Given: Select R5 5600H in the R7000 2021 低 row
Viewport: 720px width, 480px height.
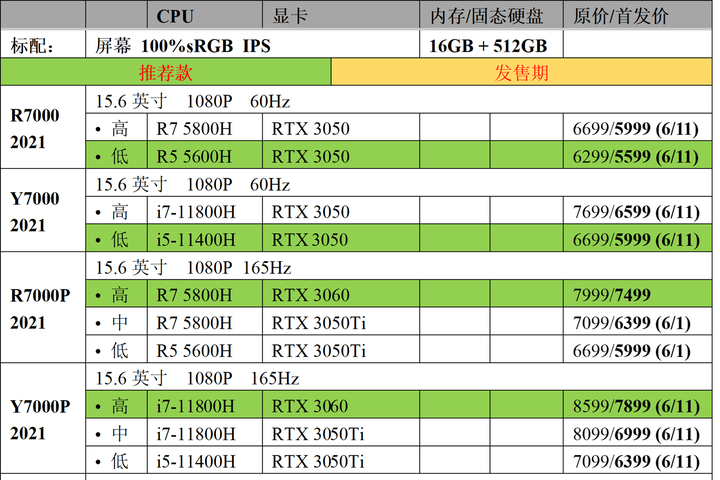Looking at the screenshot, I should (x=194, y=157).
